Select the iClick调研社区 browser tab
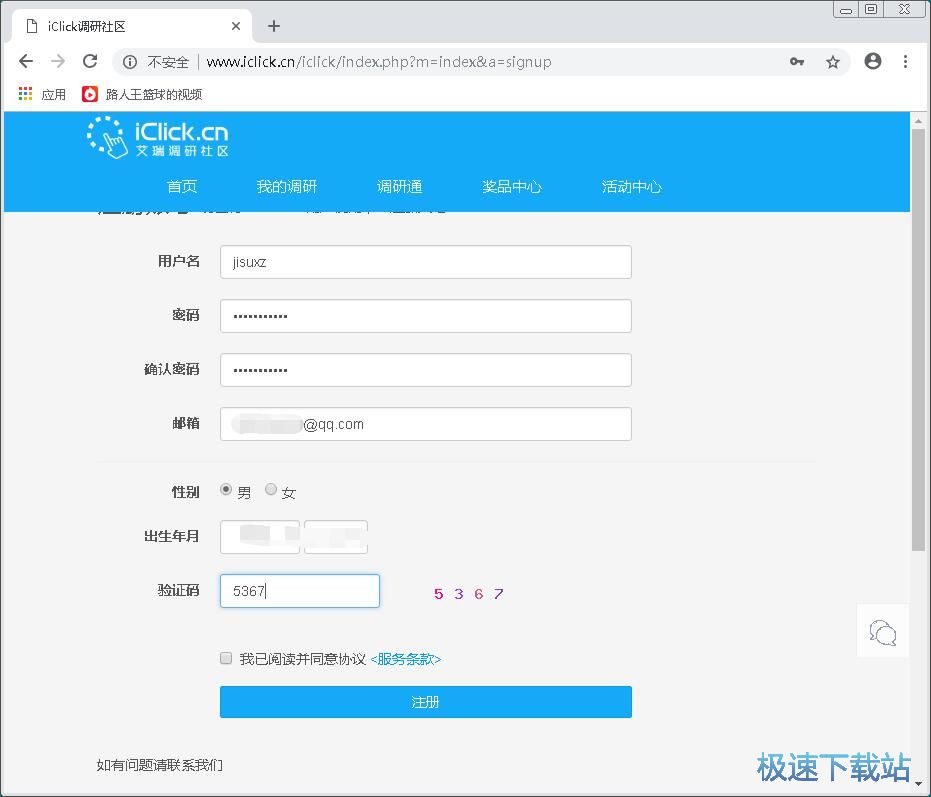The image size is (931, 797). [132, 26]
